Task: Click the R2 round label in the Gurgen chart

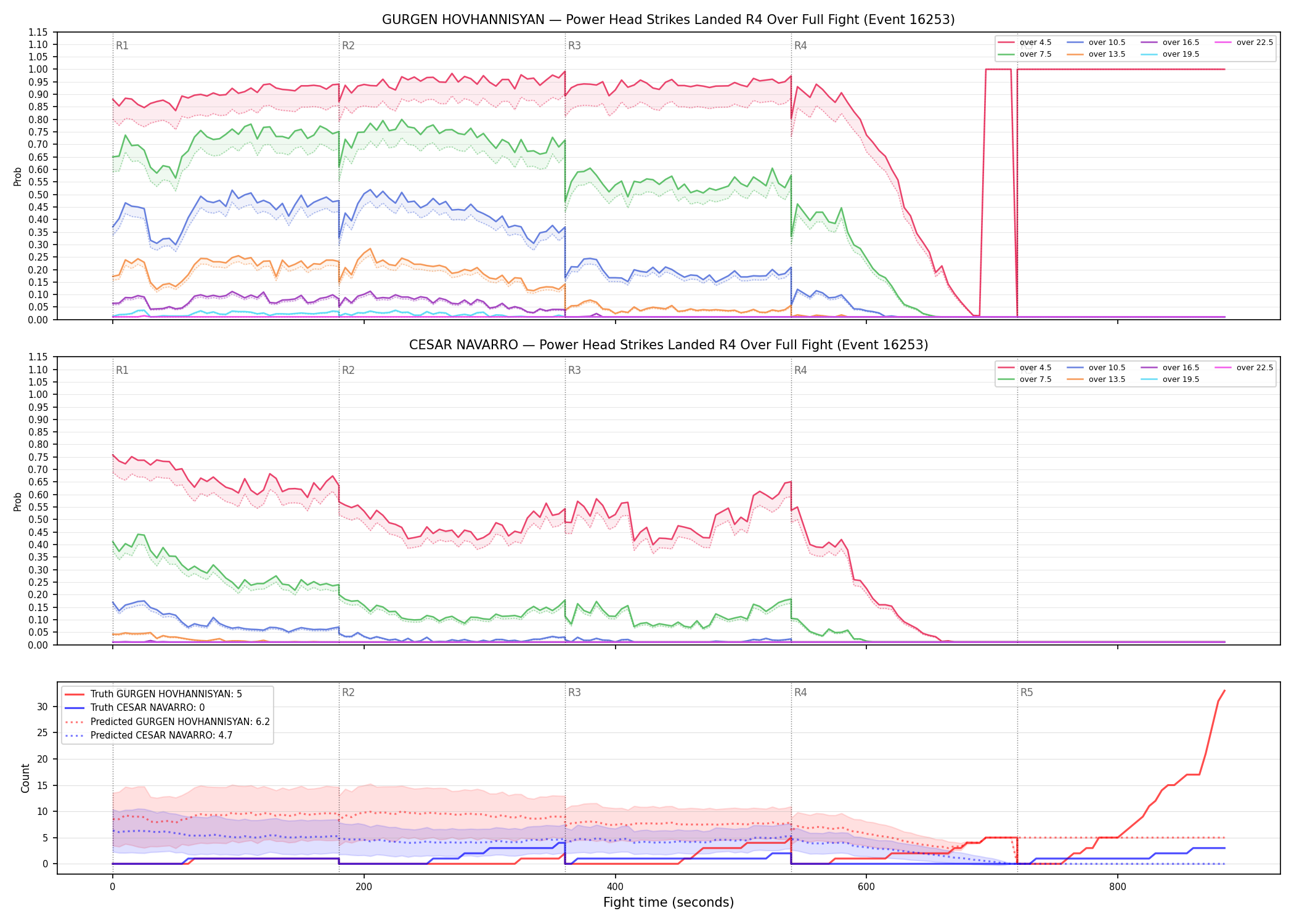Action: pyautogui.click(x=348, y=46)
